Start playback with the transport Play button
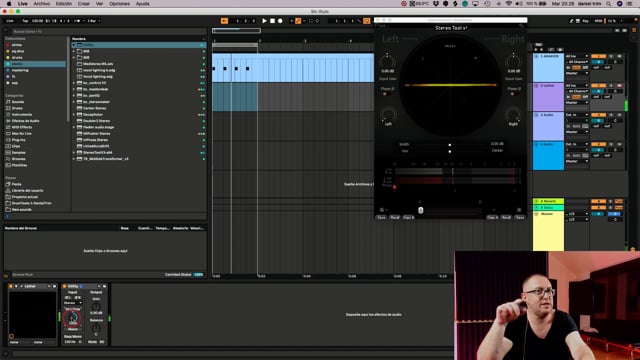This screenshot has width=640, height=360. [x=264, y=21]
